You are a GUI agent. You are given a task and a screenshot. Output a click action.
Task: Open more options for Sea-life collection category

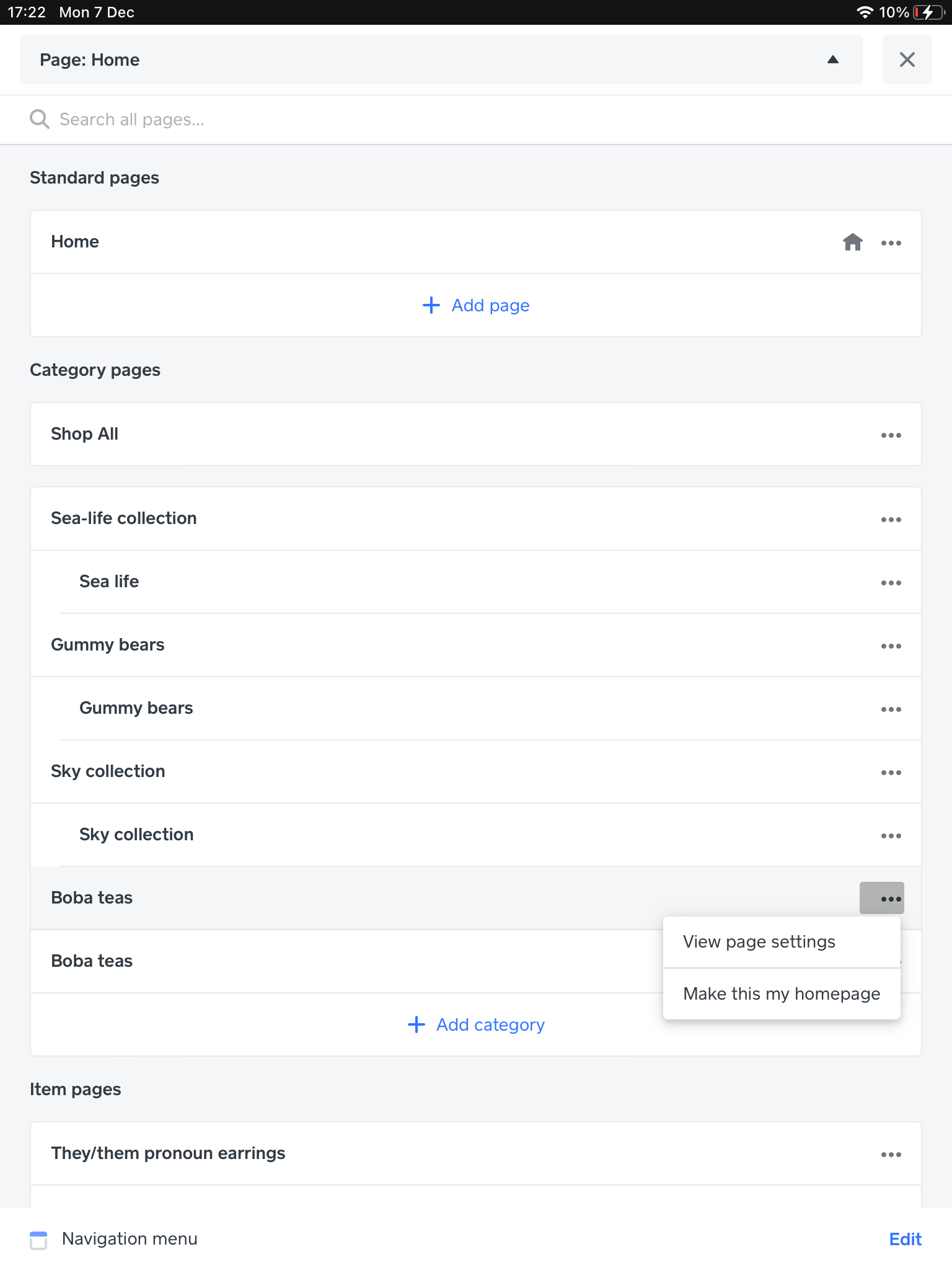pyautogui.click(x=891, y=520)
